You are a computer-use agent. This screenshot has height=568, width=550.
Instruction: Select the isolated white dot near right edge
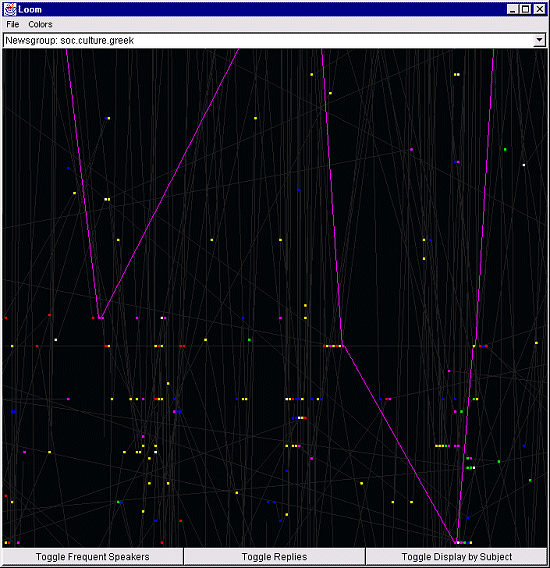[524, 165]
